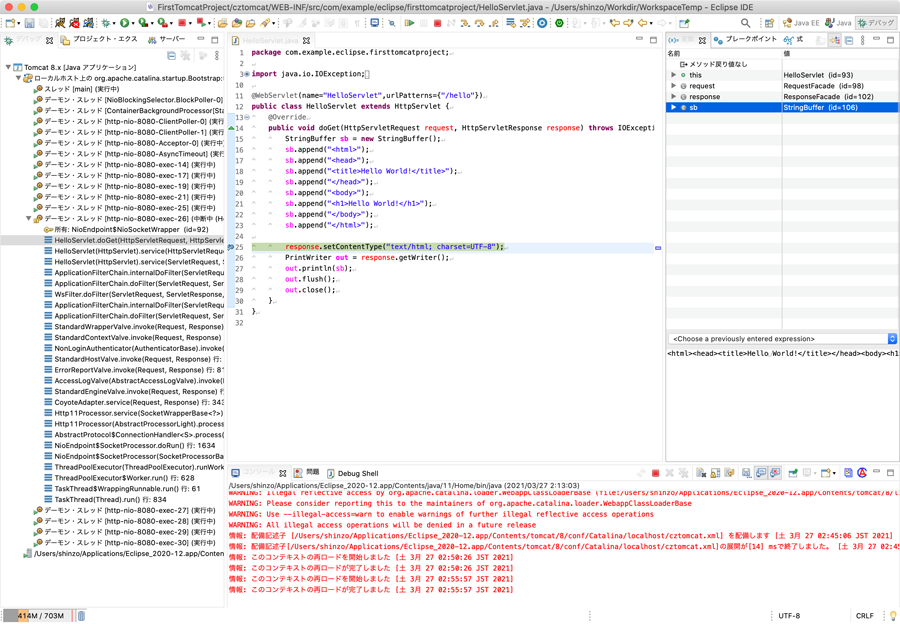Toggle Show Logical Structure in Variables view
The width and height of the screenshot is (900, 624).
click(x=835, y=40)
